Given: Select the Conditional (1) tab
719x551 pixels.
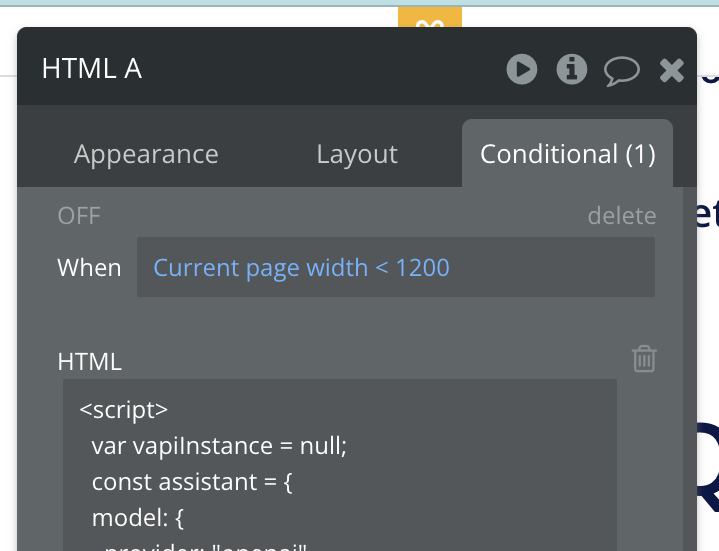Looking at the screenshot, I should [x=567, y=154].
